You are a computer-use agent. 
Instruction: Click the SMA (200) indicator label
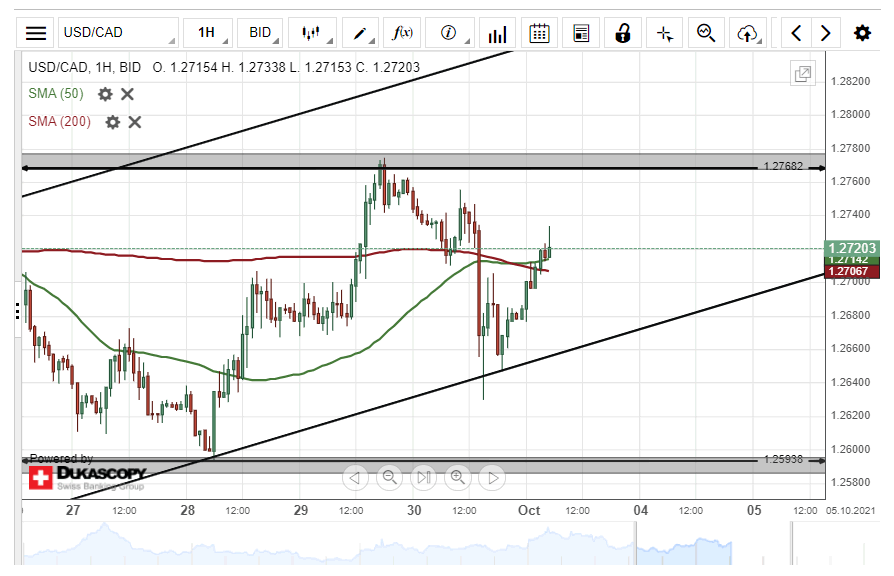(59, 121)
